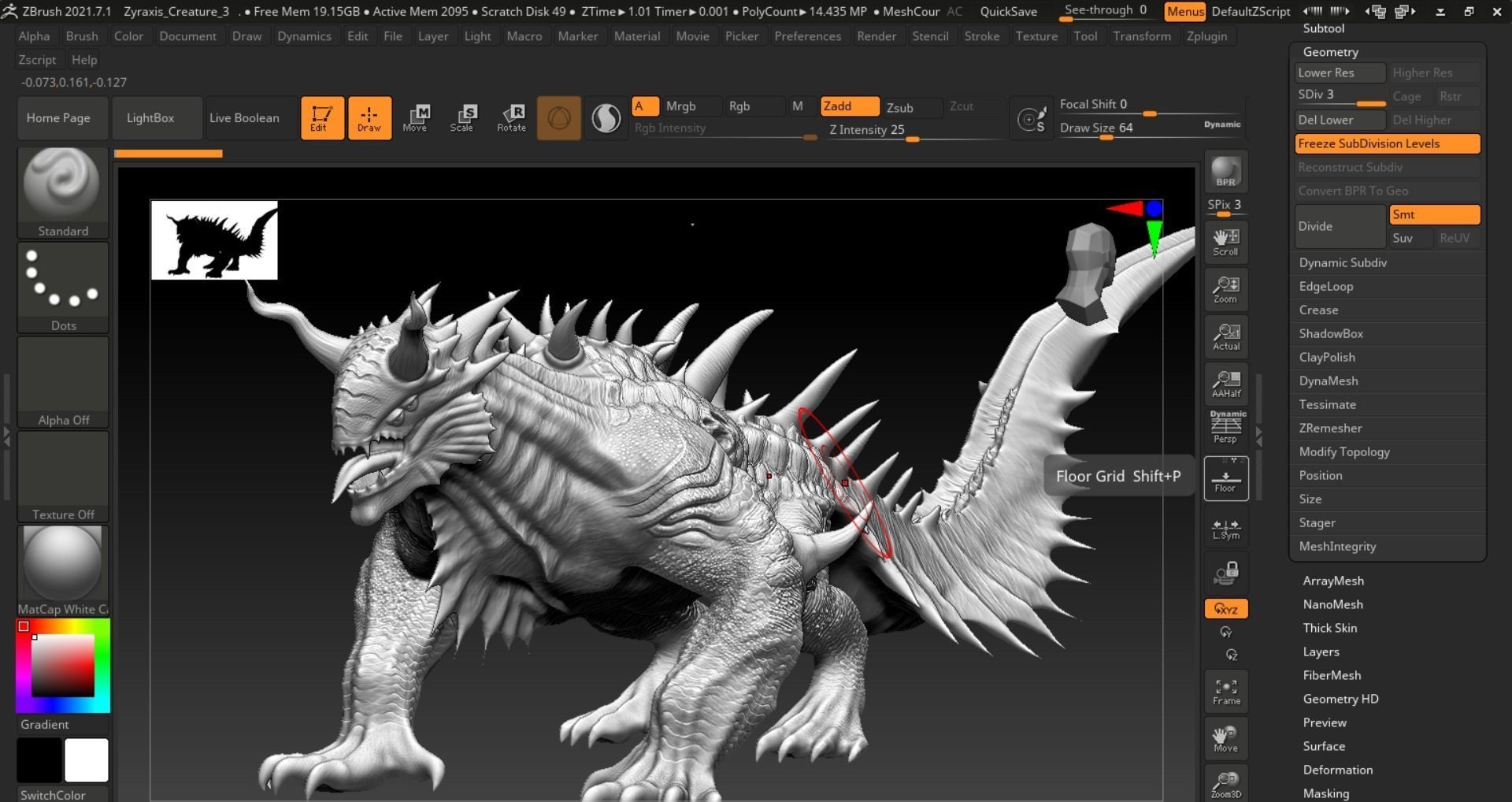Open the Standard brush picker

tap(63, 193)
